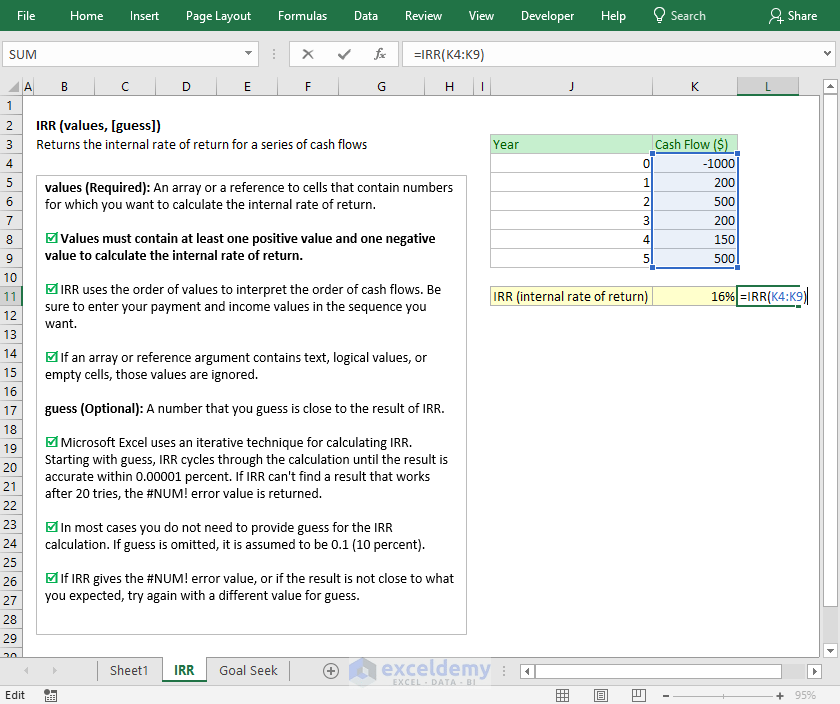The image size is (840, 704).
Task: Click the zoom slider handle
Action: click(723, 694)
